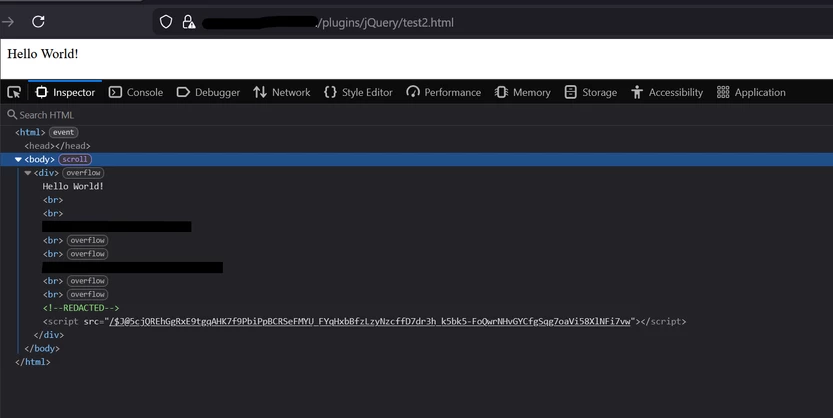
Task: Open the Storage tab
Action: [x=591, y=92]
